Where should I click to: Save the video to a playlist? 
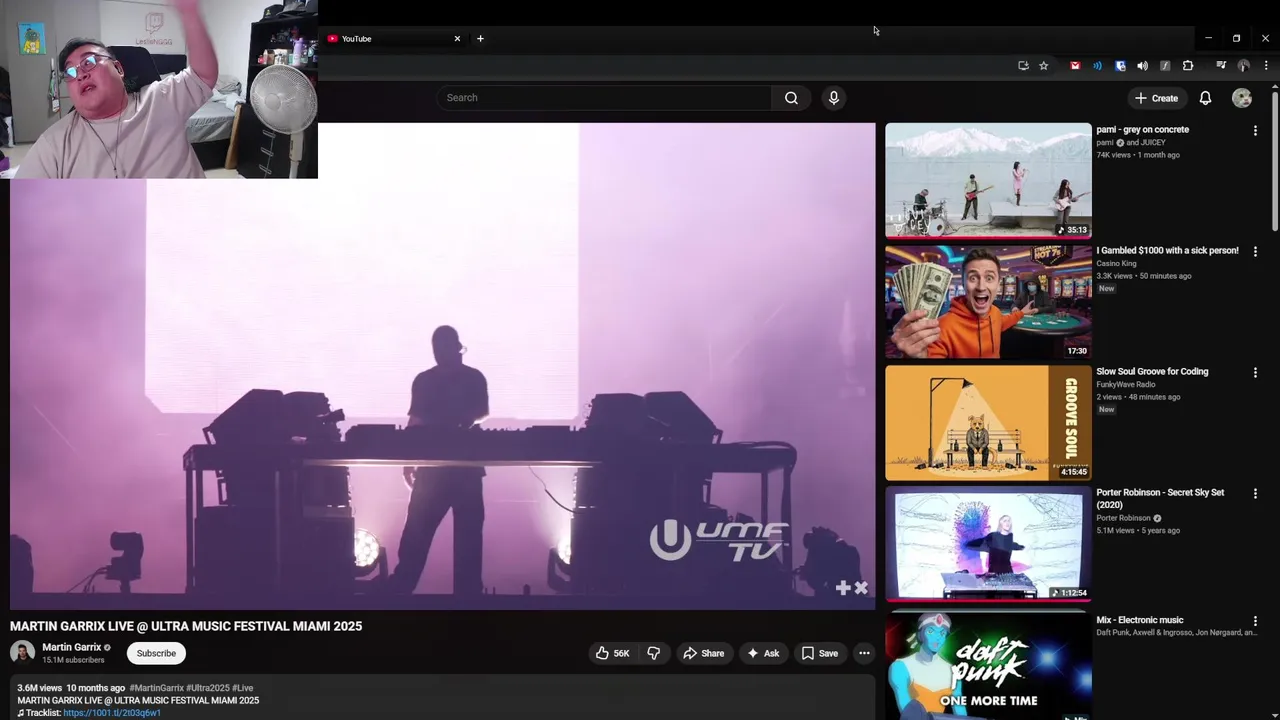(820, 653)
